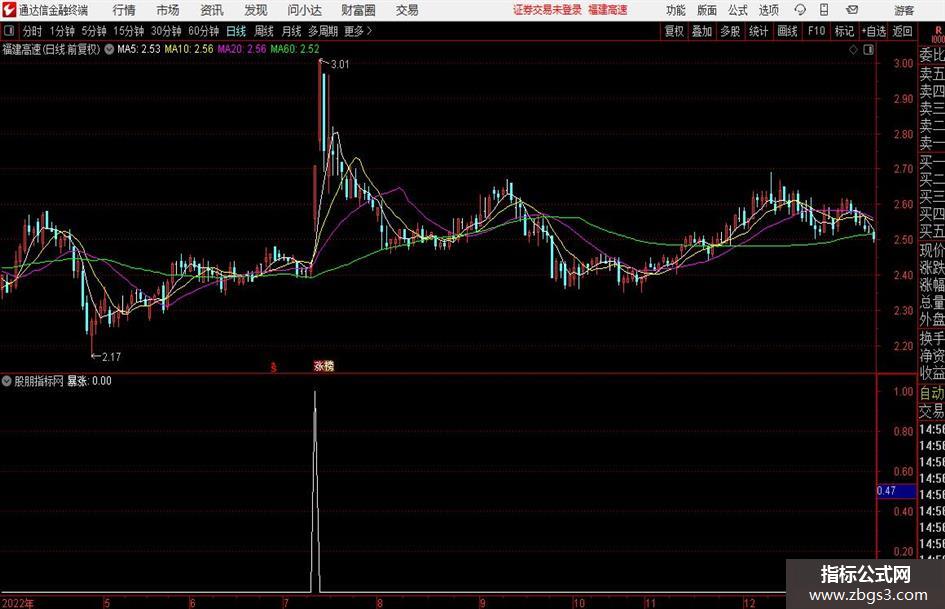Click the 自动 label in the right panel
The image size is (945, 609).
pos(932,393)
